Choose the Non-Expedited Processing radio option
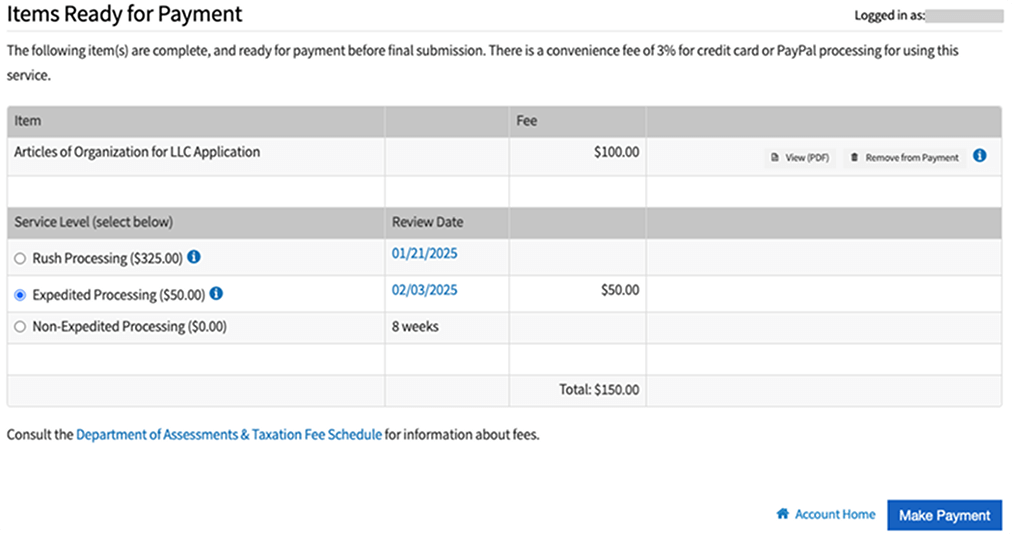1013x535 pixels. click(x=20, y=327)
